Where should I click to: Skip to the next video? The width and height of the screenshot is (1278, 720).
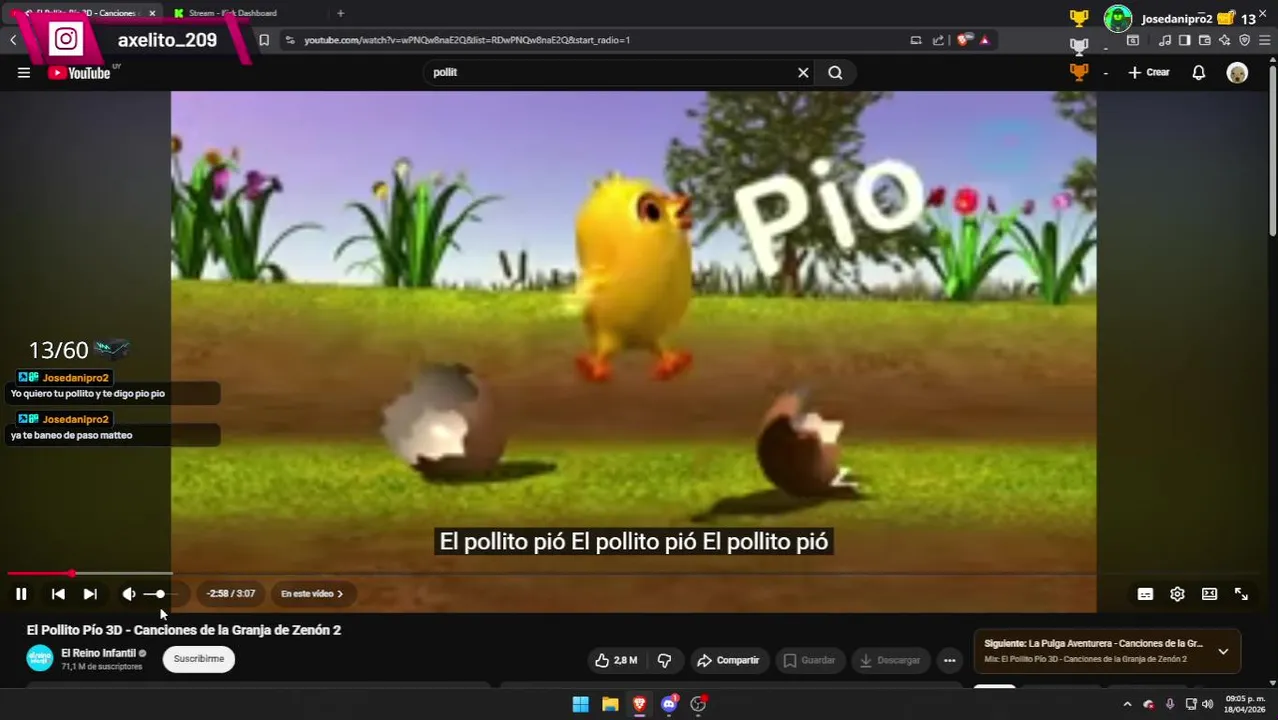[x=90, y=594]
